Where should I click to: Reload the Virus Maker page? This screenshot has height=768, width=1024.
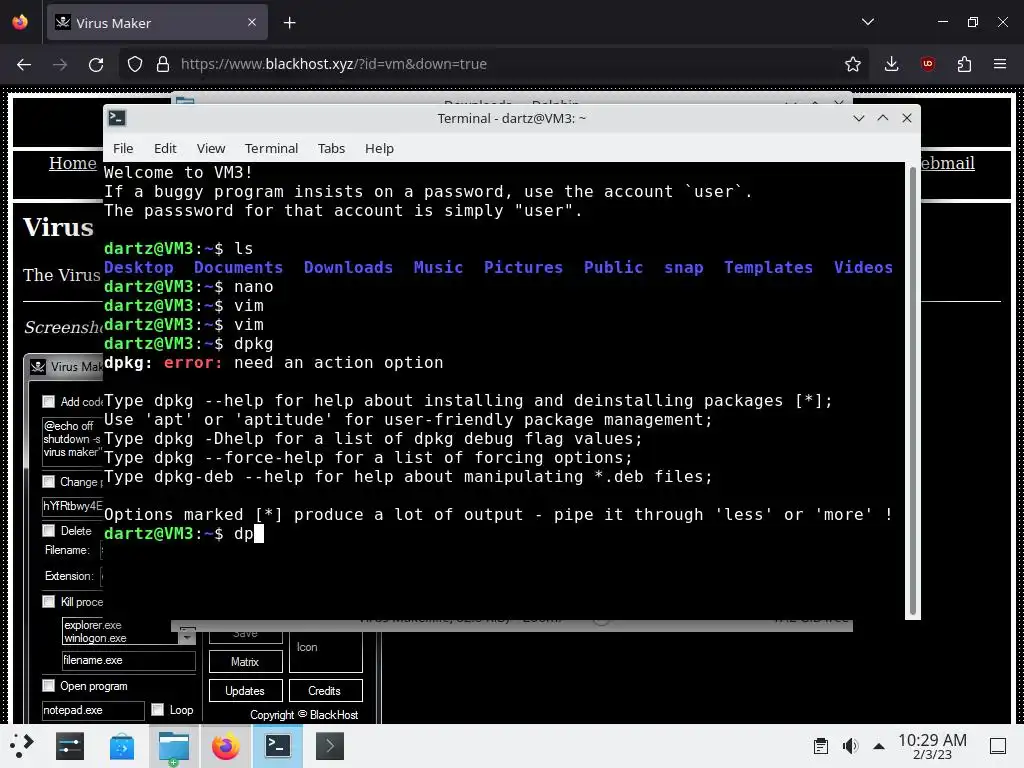tap(96, 64)
